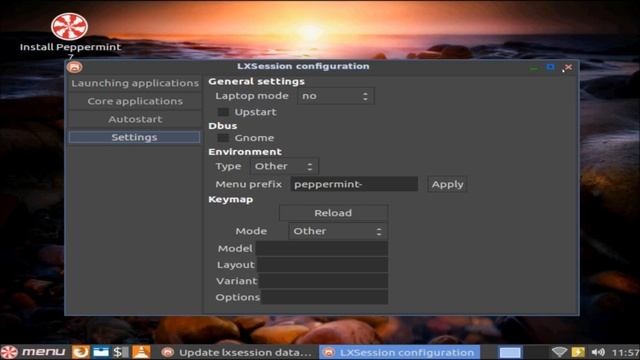This screenshot has width=640, height=360.
Task: Switch to Core applications tab
Action: click(x=135, y=101)
